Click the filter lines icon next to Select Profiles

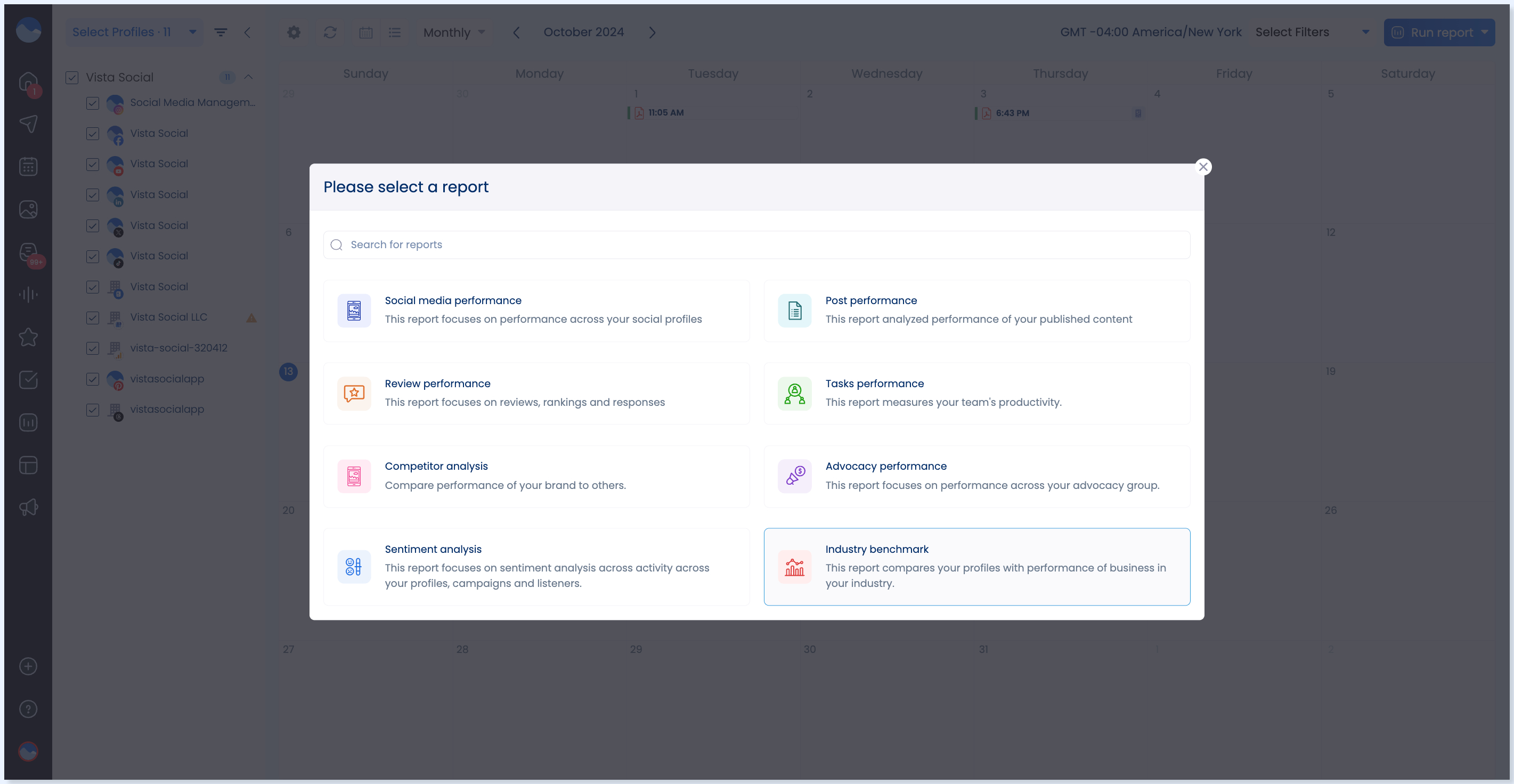coord(221,32)
